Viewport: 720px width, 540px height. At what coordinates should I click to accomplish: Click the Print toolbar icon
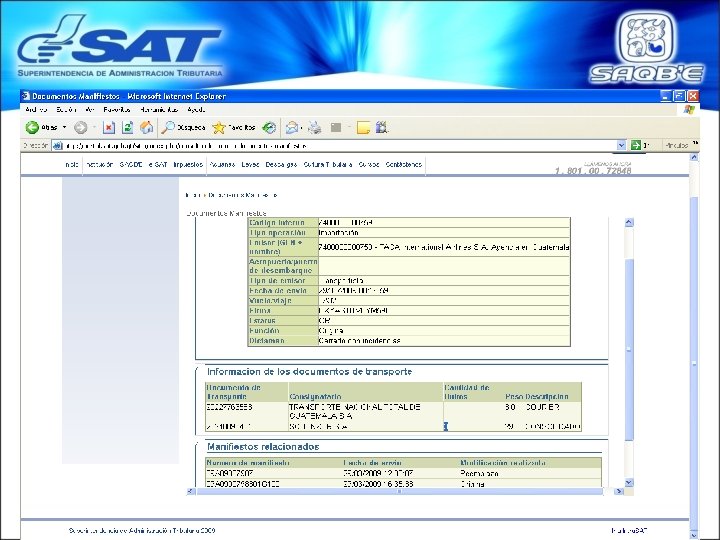click(314, 127)
